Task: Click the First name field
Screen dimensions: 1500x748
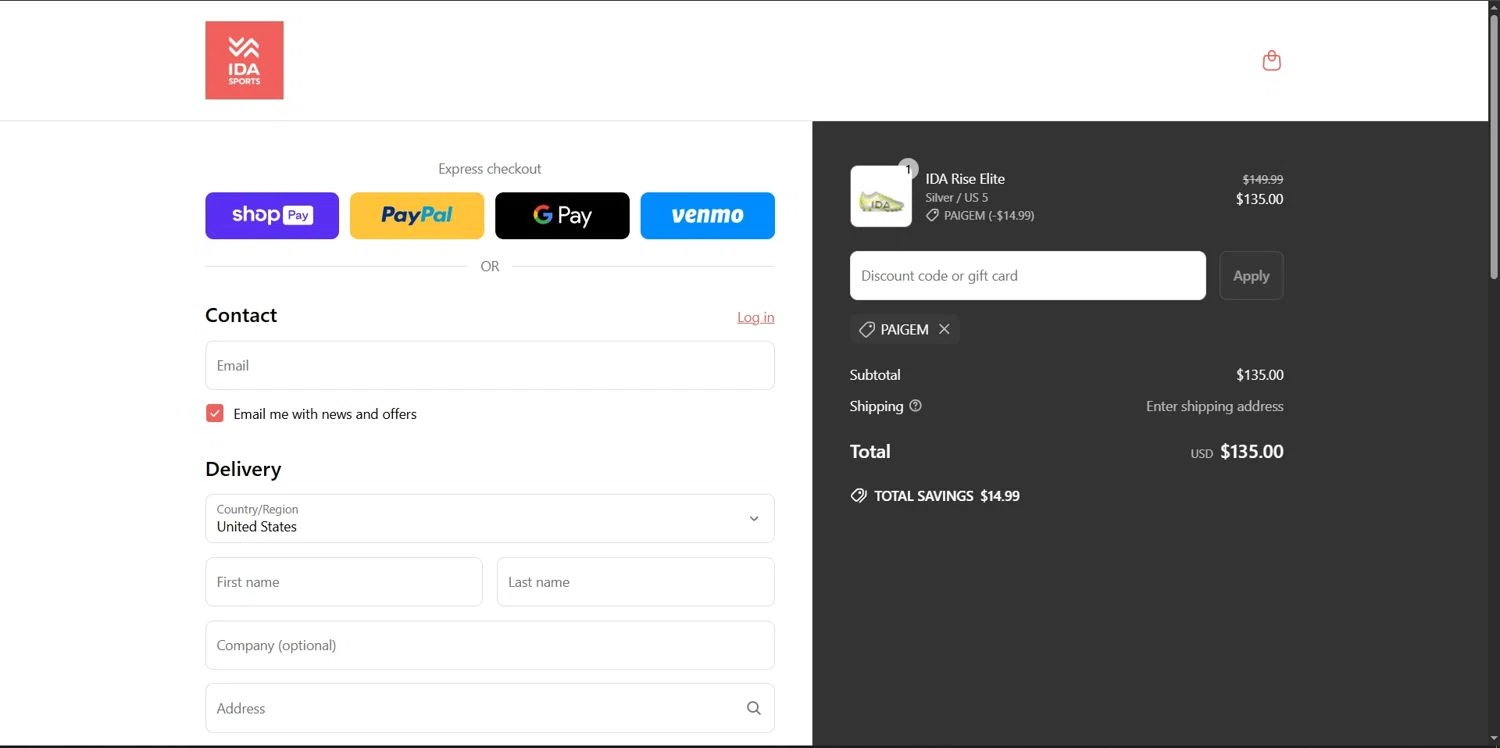Action: [x=344, y=582]
